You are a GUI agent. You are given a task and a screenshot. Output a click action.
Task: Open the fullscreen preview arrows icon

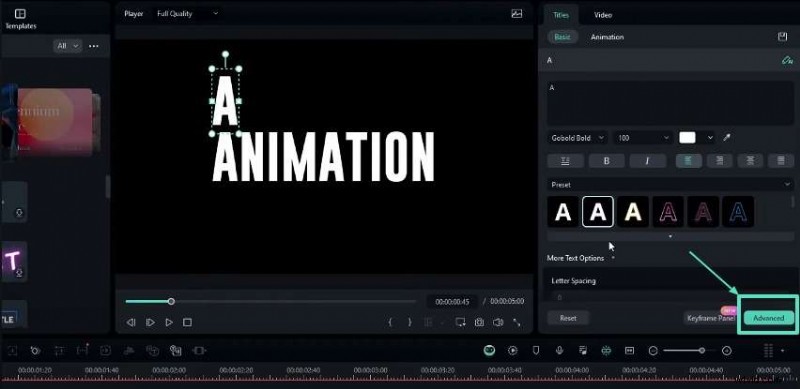click(517, 322)
